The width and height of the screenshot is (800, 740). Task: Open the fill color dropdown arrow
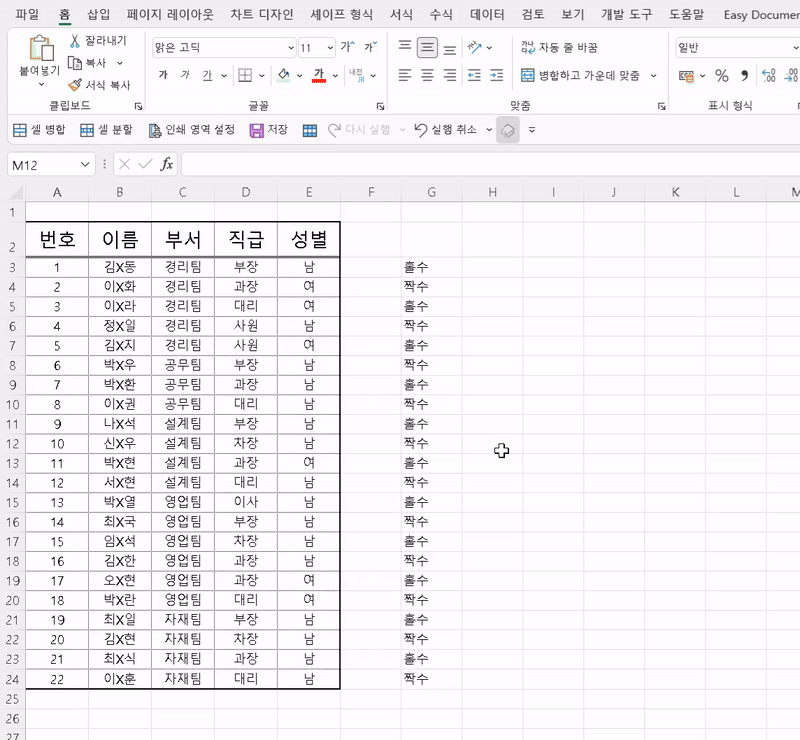299,76
